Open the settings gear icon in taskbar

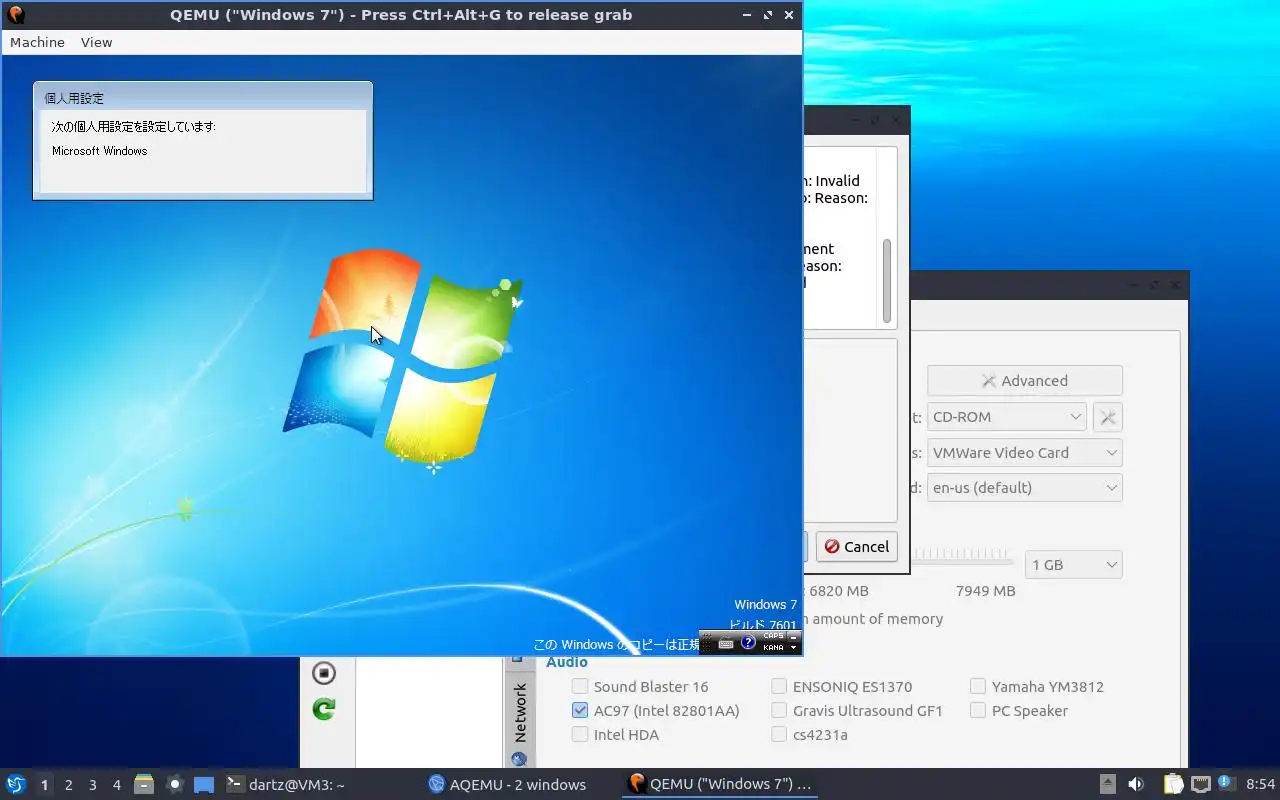(174, 784)
